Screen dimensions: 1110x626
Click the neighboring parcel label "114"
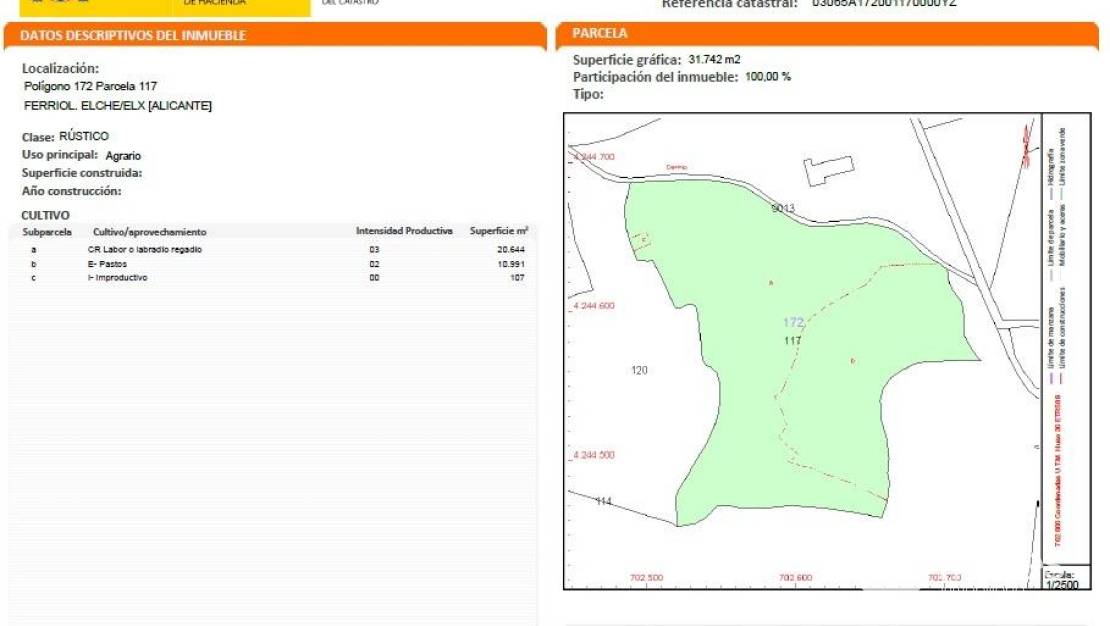click(x=603, y=501)
